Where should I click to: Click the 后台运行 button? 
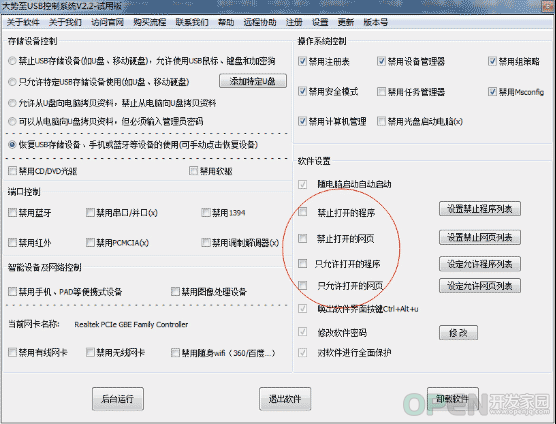[118, 399]
